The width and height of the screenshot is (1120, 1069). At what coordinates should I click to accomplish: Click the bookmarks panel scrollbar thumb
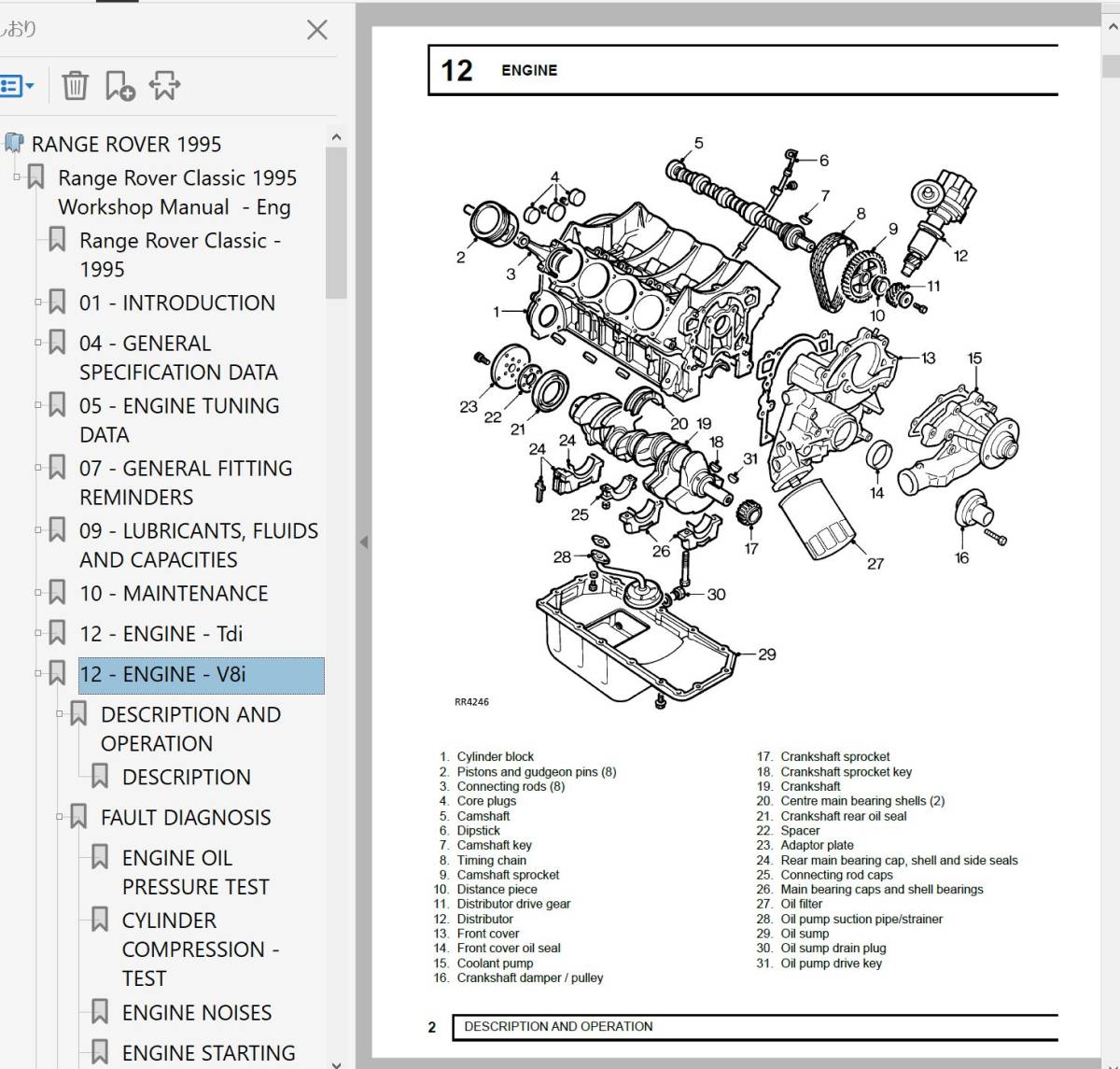coord(336,222)
